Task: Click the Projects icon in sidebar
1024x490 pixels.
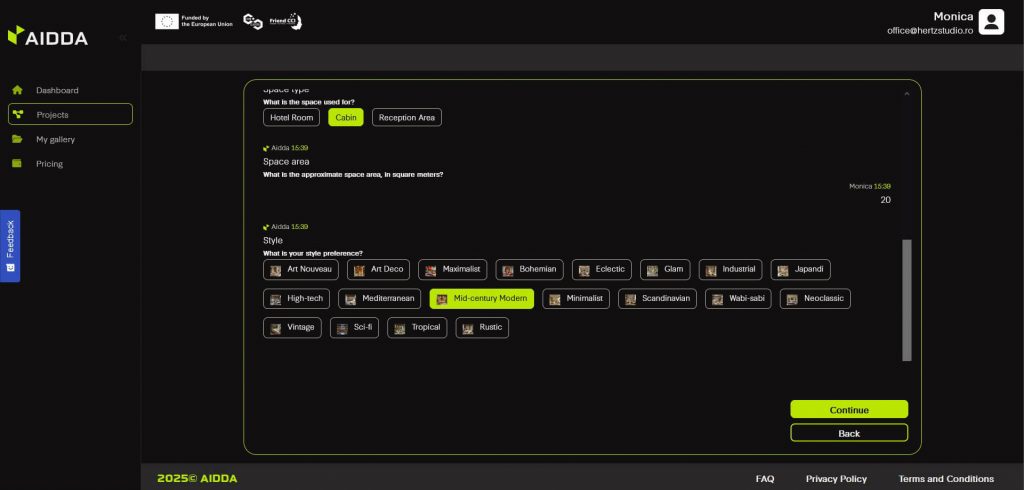Action: click(x=18, y=115)
